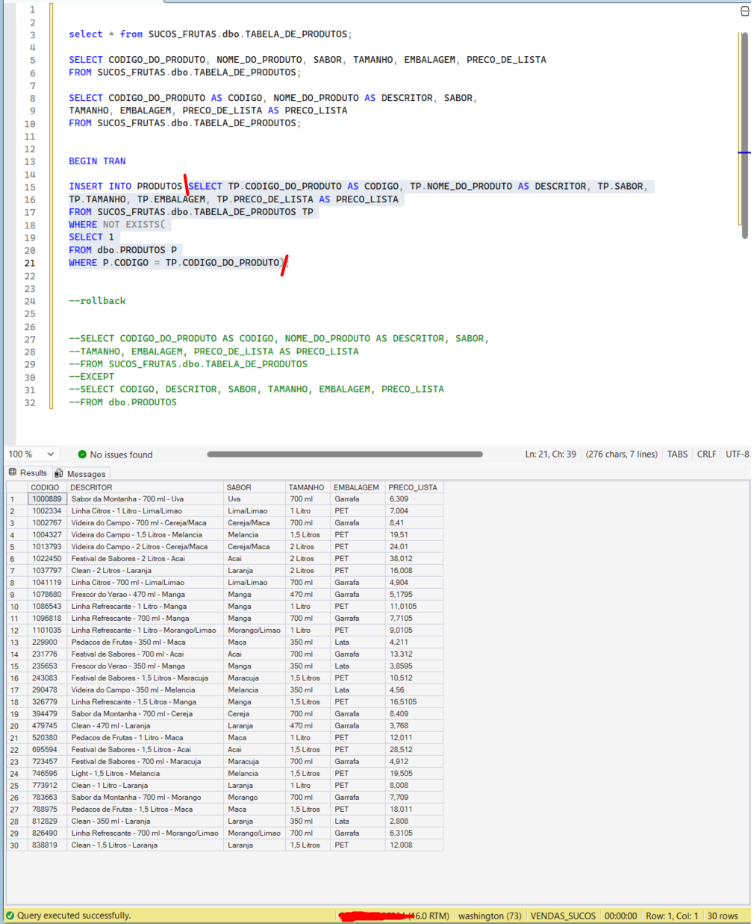Switch to the Results tab
Viewport: 754px width, 924px height.
(27, 473)
